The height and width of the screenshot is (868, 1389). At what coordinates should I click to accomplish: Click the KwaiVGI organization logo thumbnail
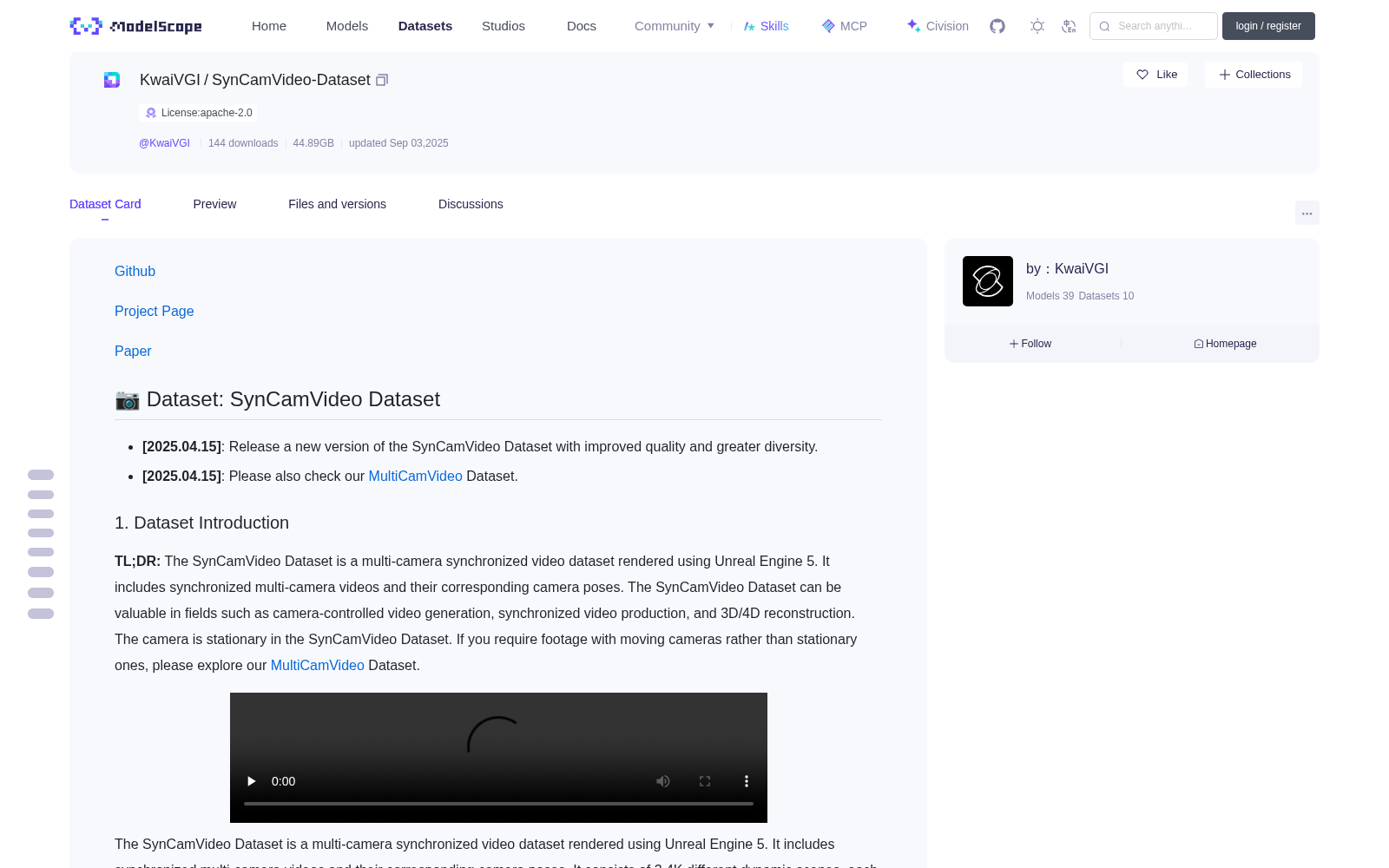pyautogui.click(x=988, y=281)
